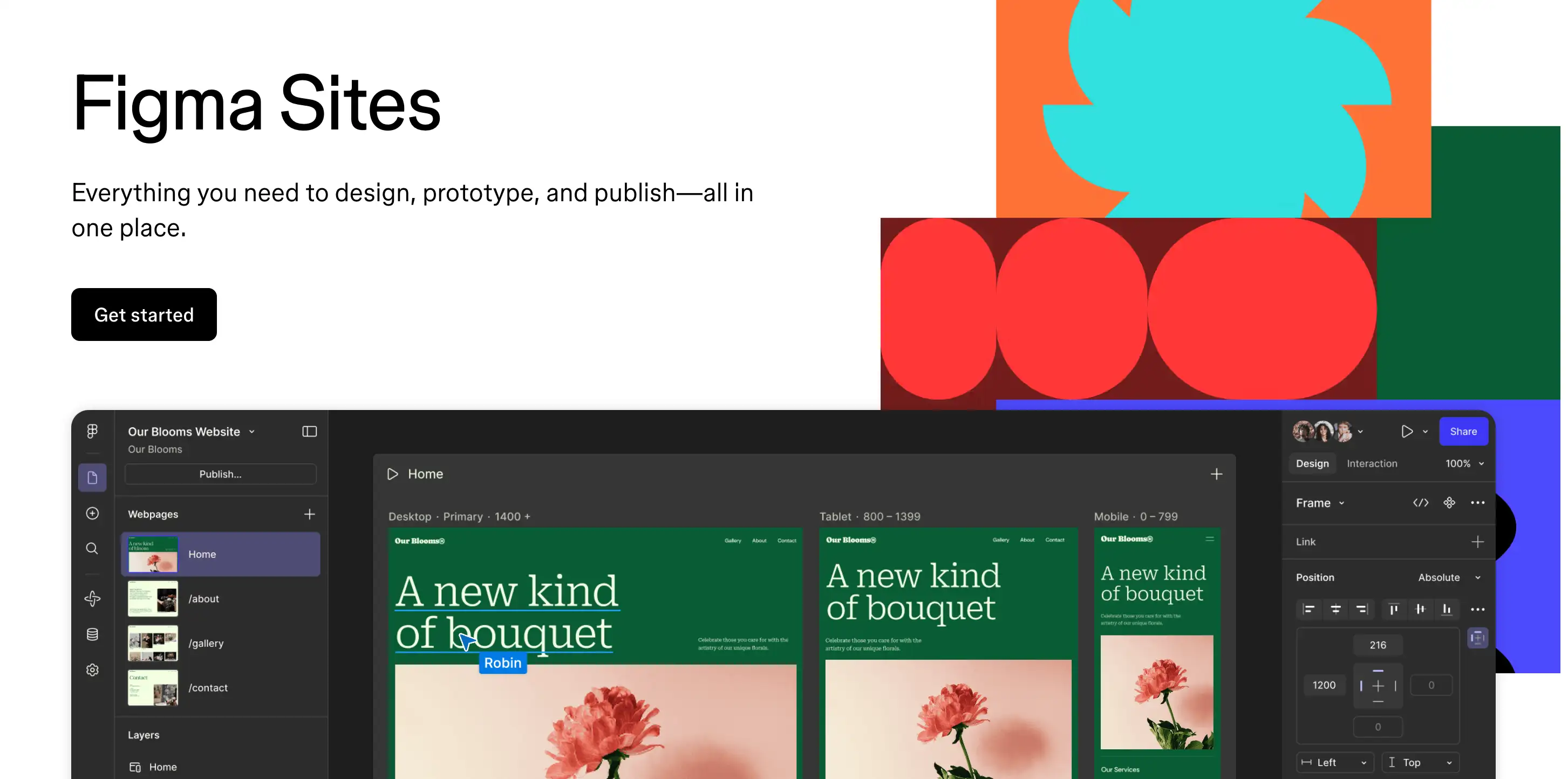Select the Pages file icon in sidebar
The height and width of the screenshot is (779, 1568).
tap(92, 478)
